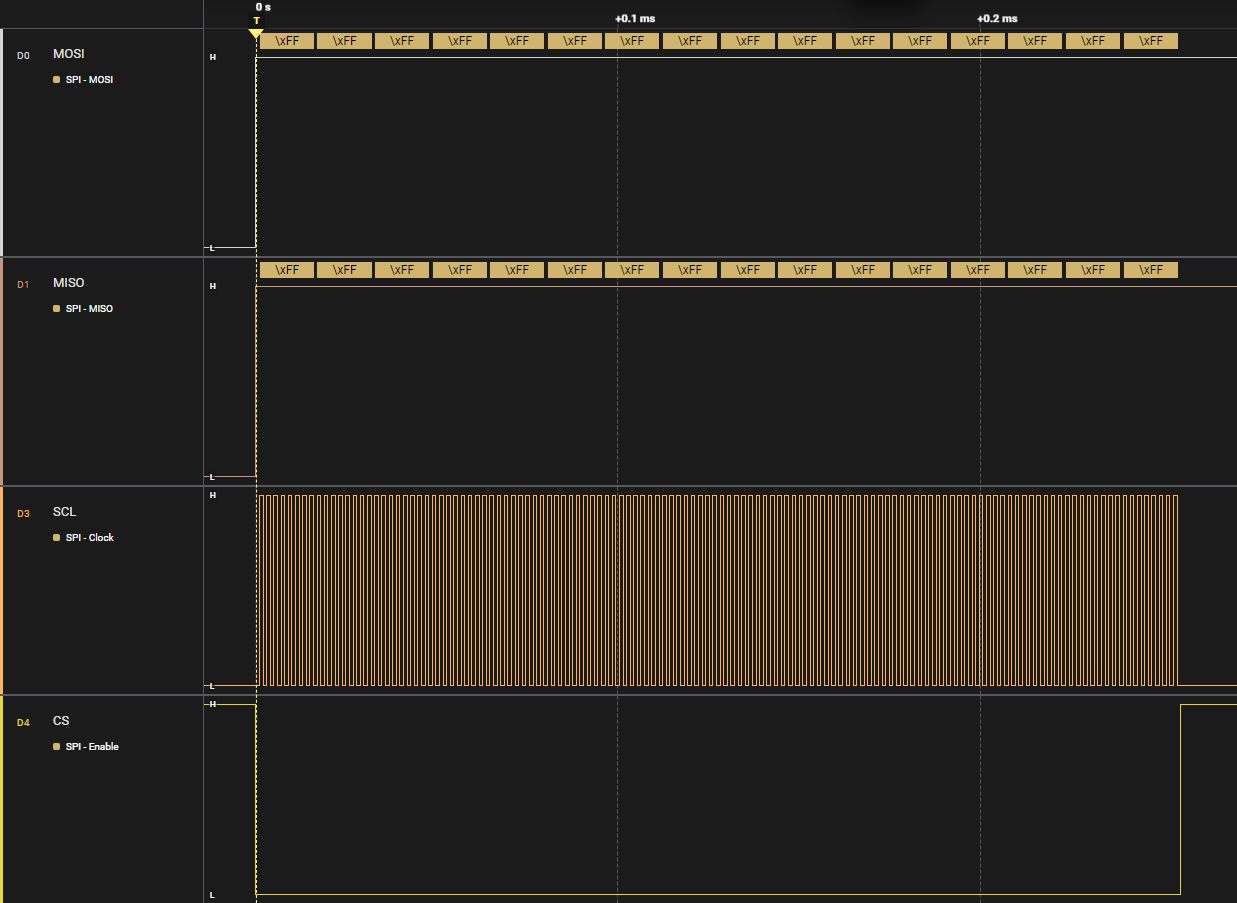Click the +0.1 ms time ruler label
1237x903 pixels.
[635, 19]
